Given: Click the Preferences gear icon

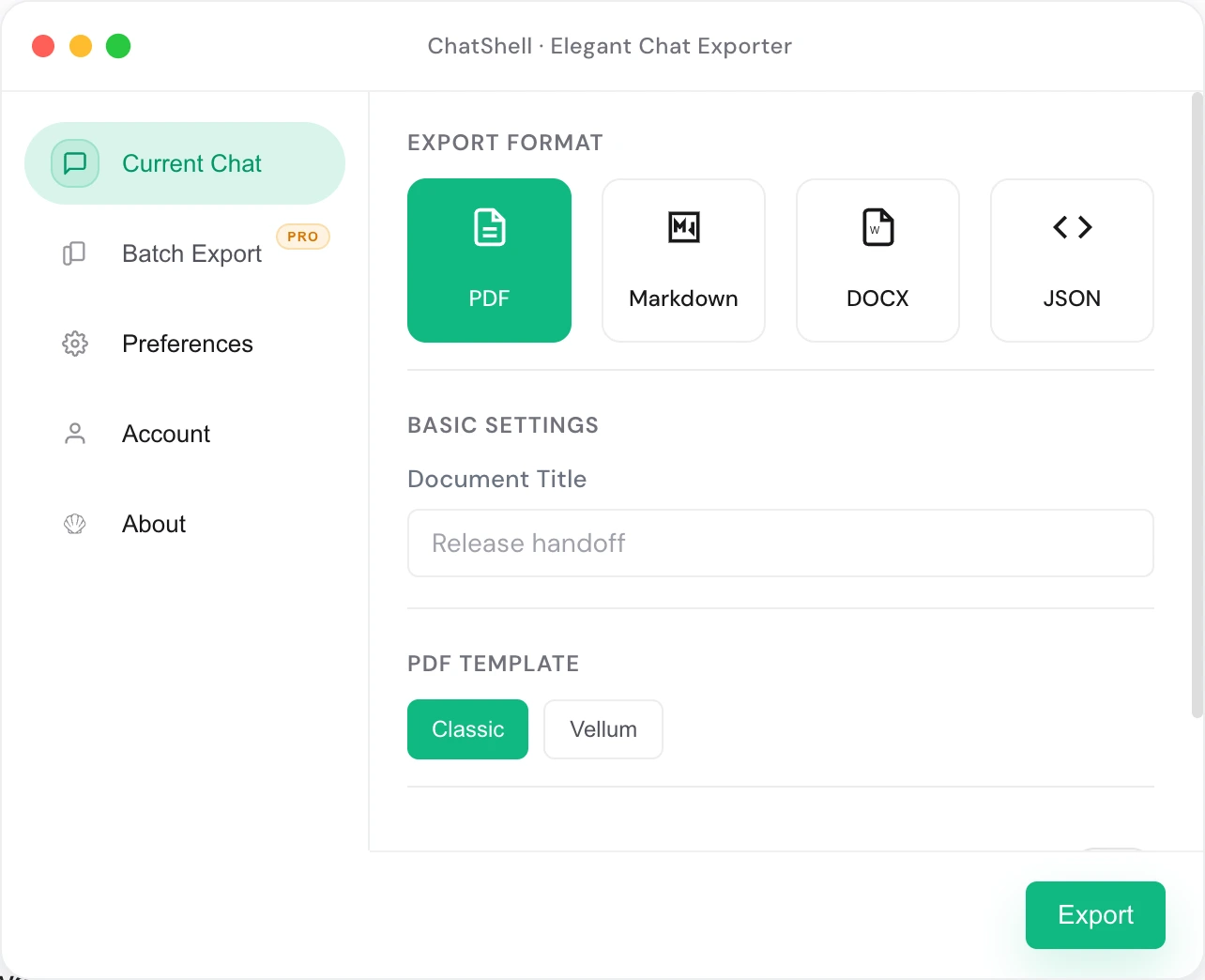Looking at the screenshot, I should 75,344.
